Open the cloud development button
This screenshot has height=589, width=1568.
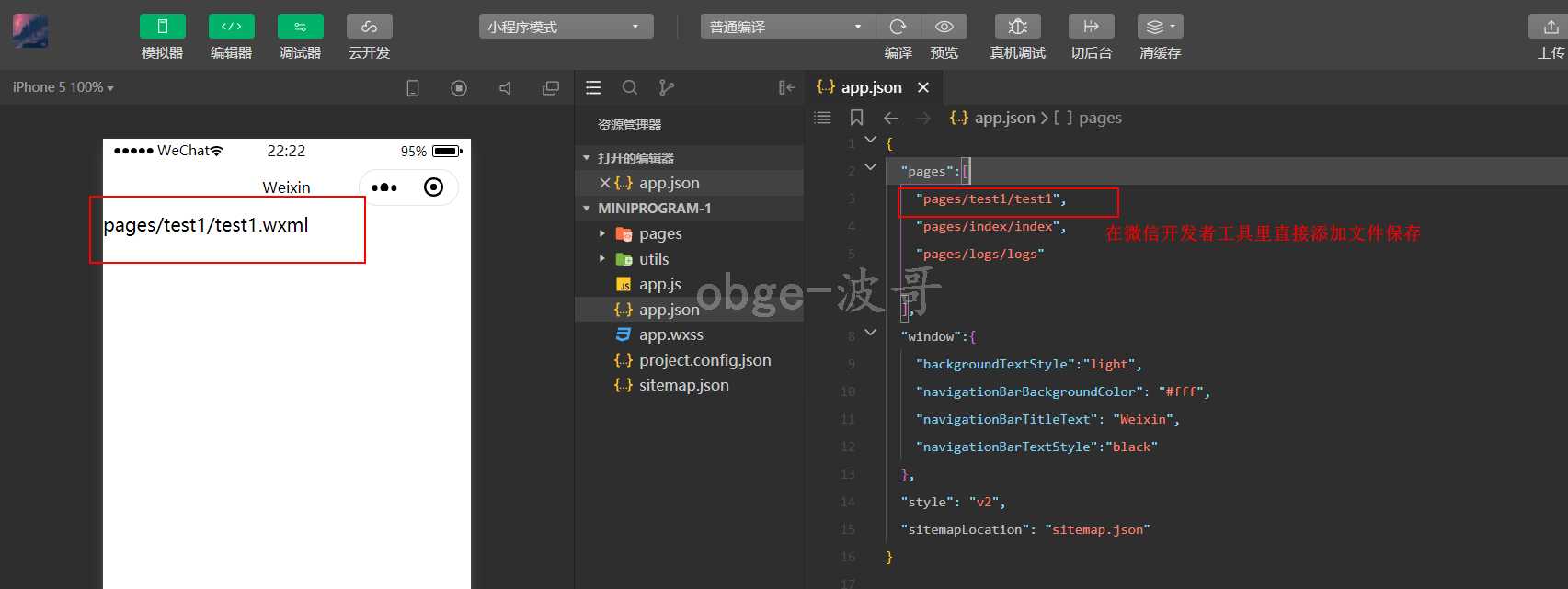(x=369, y=27)
